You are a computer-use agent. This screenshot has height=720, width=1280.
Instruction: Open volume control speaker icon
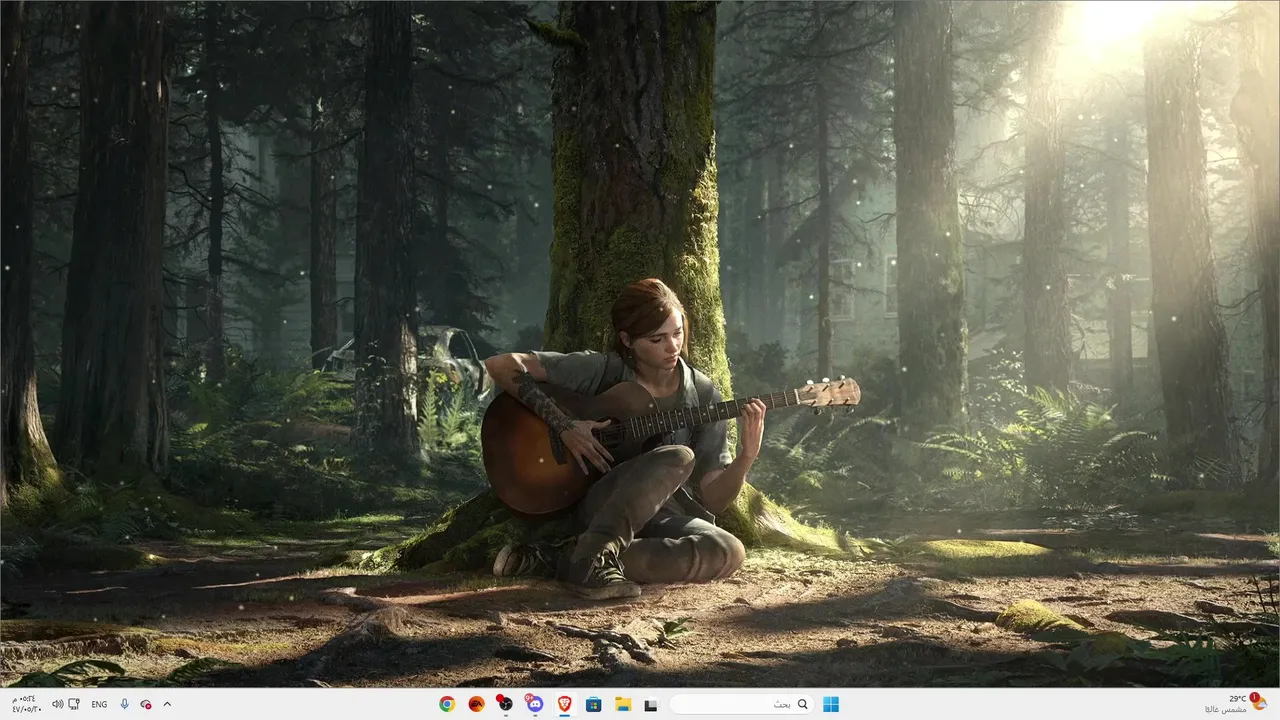[57, 704]
